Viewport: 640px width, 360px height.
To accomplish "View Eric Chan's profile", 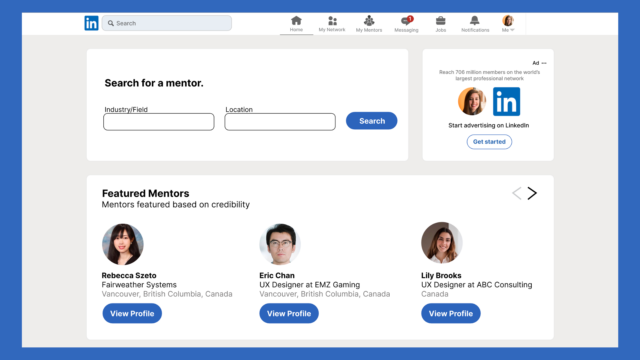I will pyautogui.click(x=289, y=313).
